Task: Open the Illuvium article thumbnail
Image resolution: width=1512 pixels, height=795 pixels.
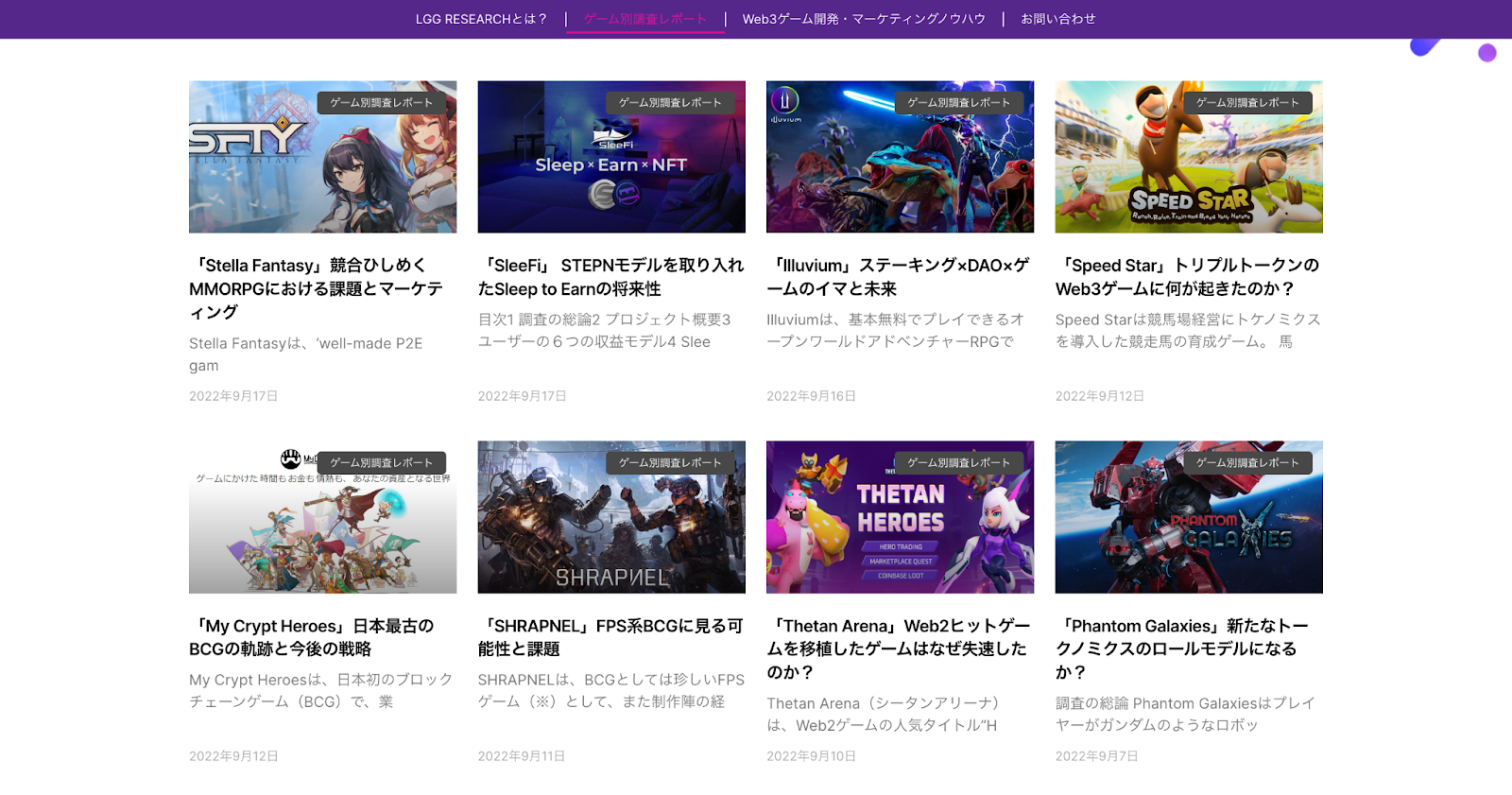Action: (x=900, y=157)
